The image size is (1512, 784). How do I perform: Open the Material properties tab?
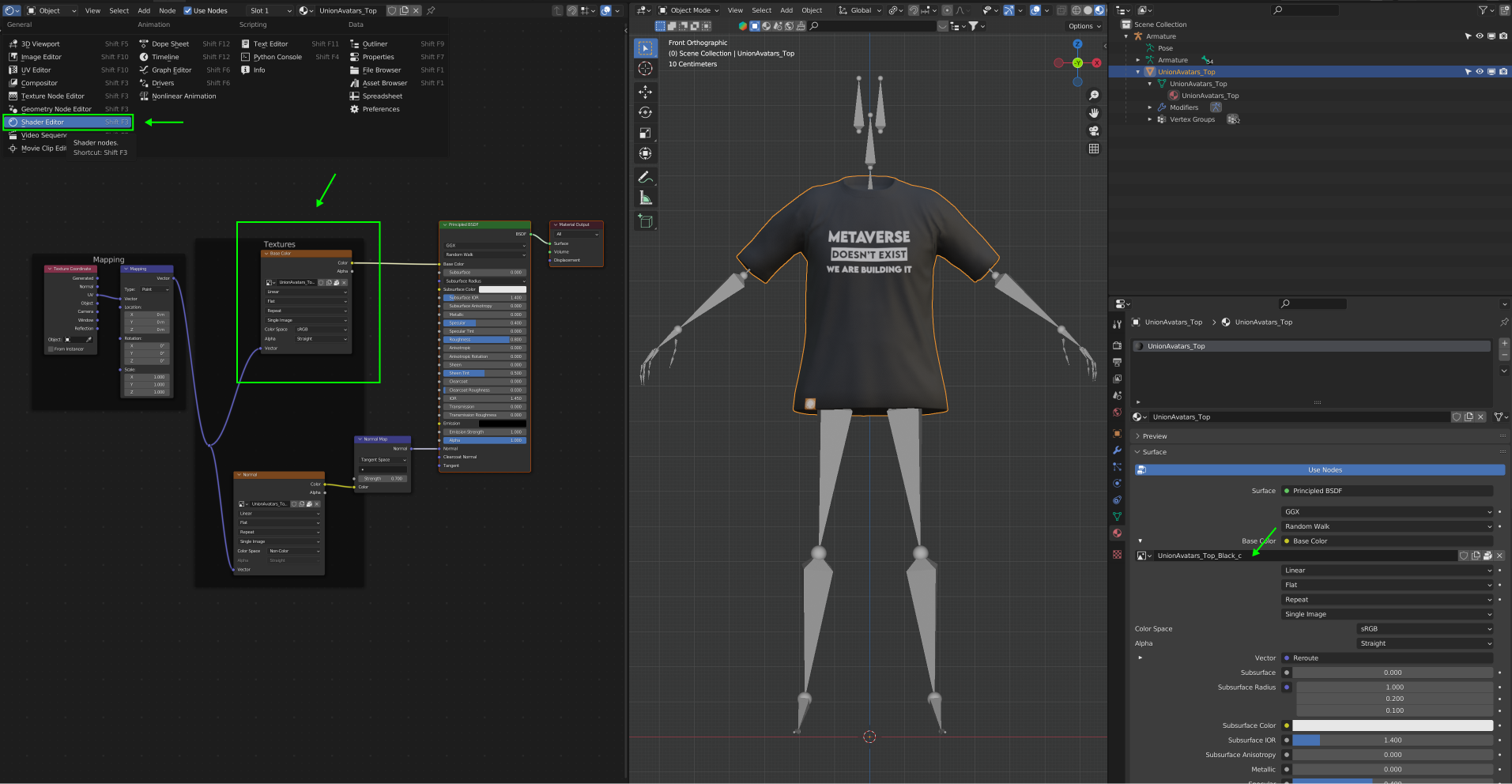1117,533
